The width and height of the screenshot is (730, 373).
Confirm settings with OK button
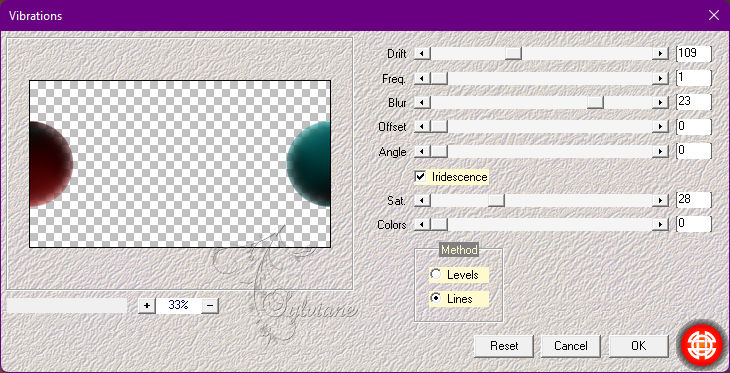tap(638, 346)
